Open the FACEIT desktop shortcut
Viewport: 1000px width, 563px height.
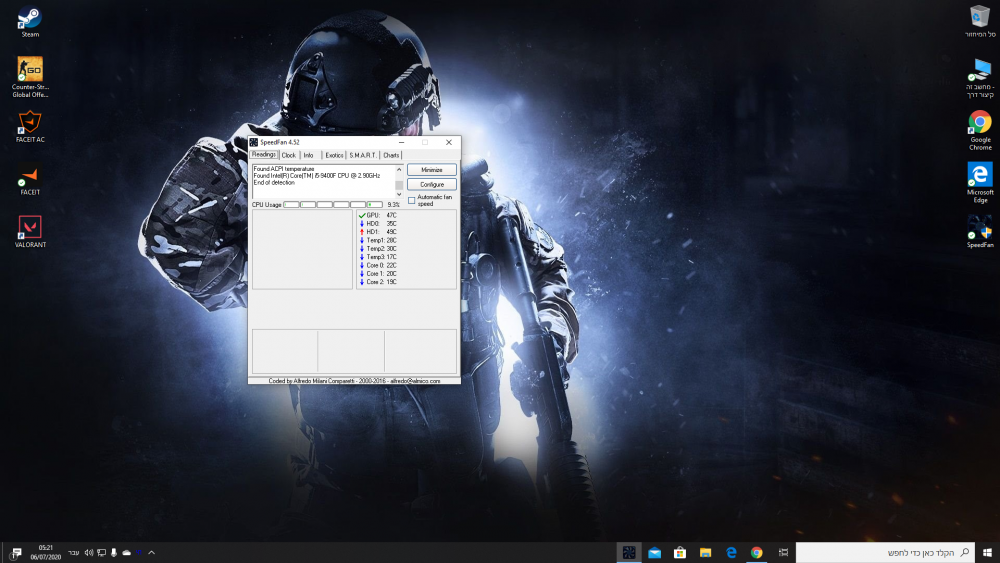pyautogui.click(x=30, y=180)
